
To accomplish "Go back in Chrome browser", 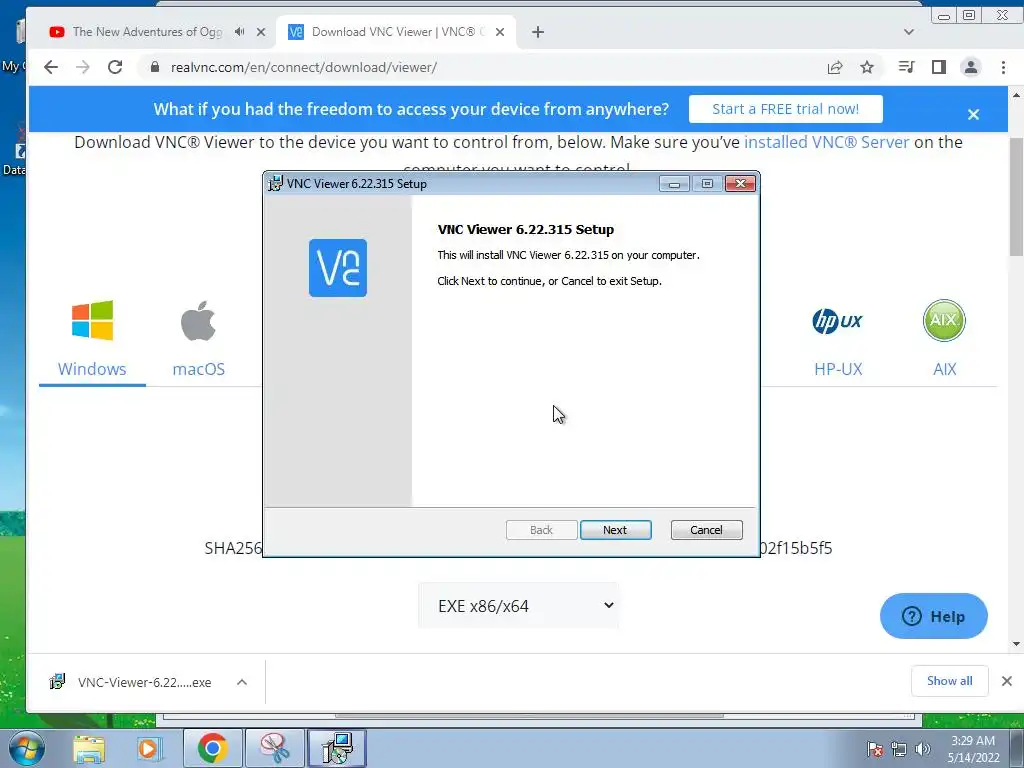I will tap(51, 67).
